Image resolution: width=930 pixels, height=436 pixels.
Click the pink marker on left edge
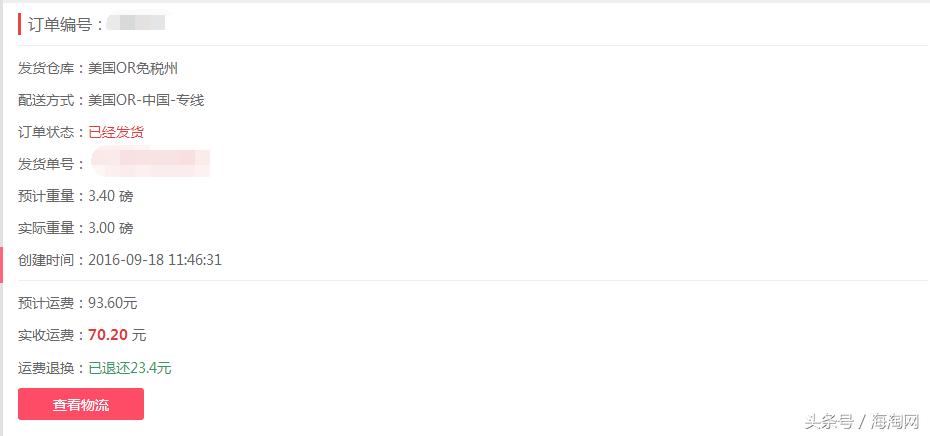pyautogui.click(x=1, y=265)
